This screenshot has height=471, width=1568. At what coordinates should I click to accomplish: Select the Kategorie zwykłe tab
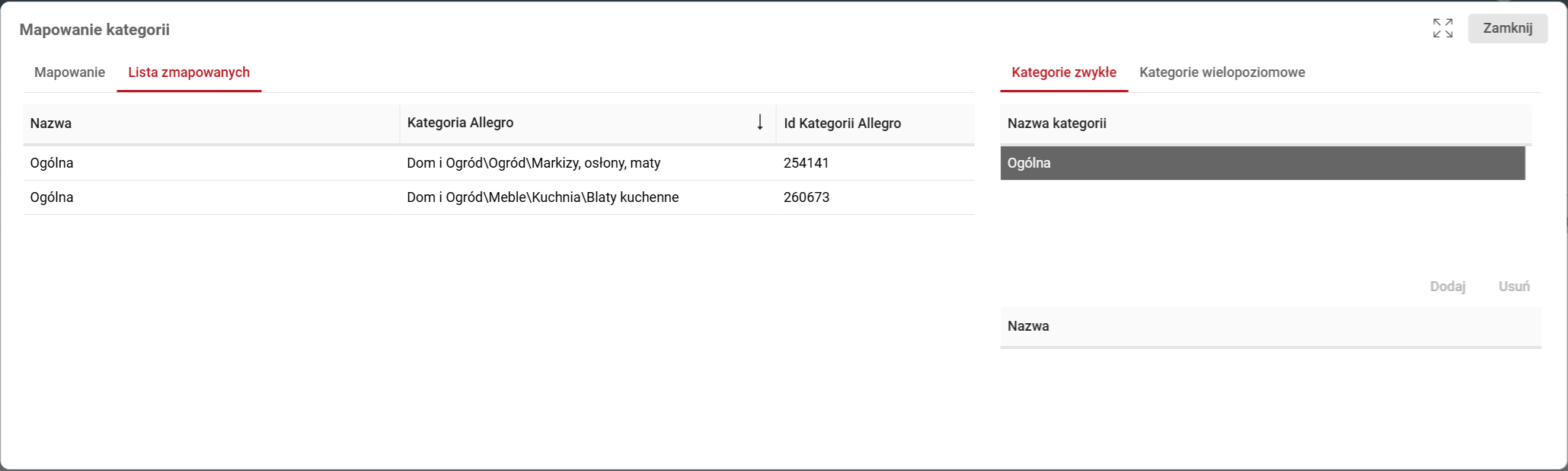pyautogui.click(x=1063, y=72)
